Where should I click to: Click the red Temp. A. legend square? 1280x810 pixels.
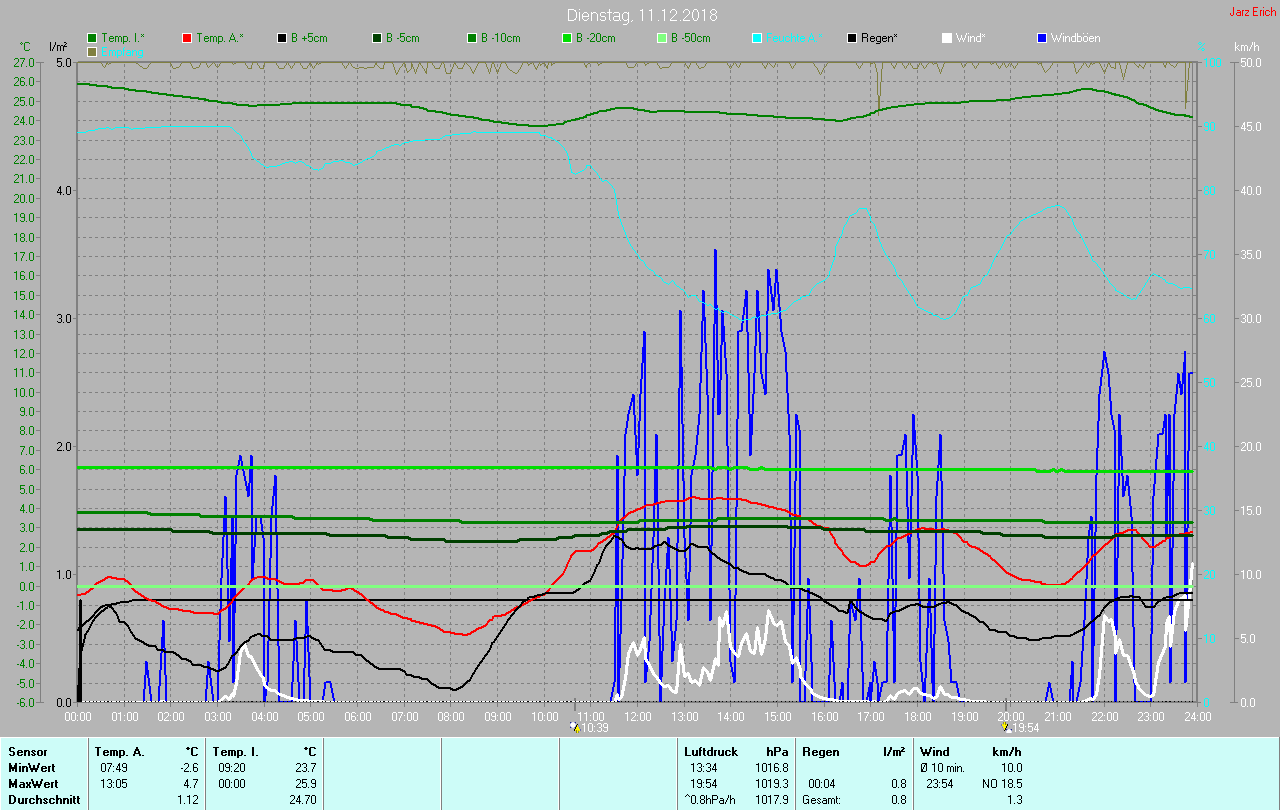(187, 38)
